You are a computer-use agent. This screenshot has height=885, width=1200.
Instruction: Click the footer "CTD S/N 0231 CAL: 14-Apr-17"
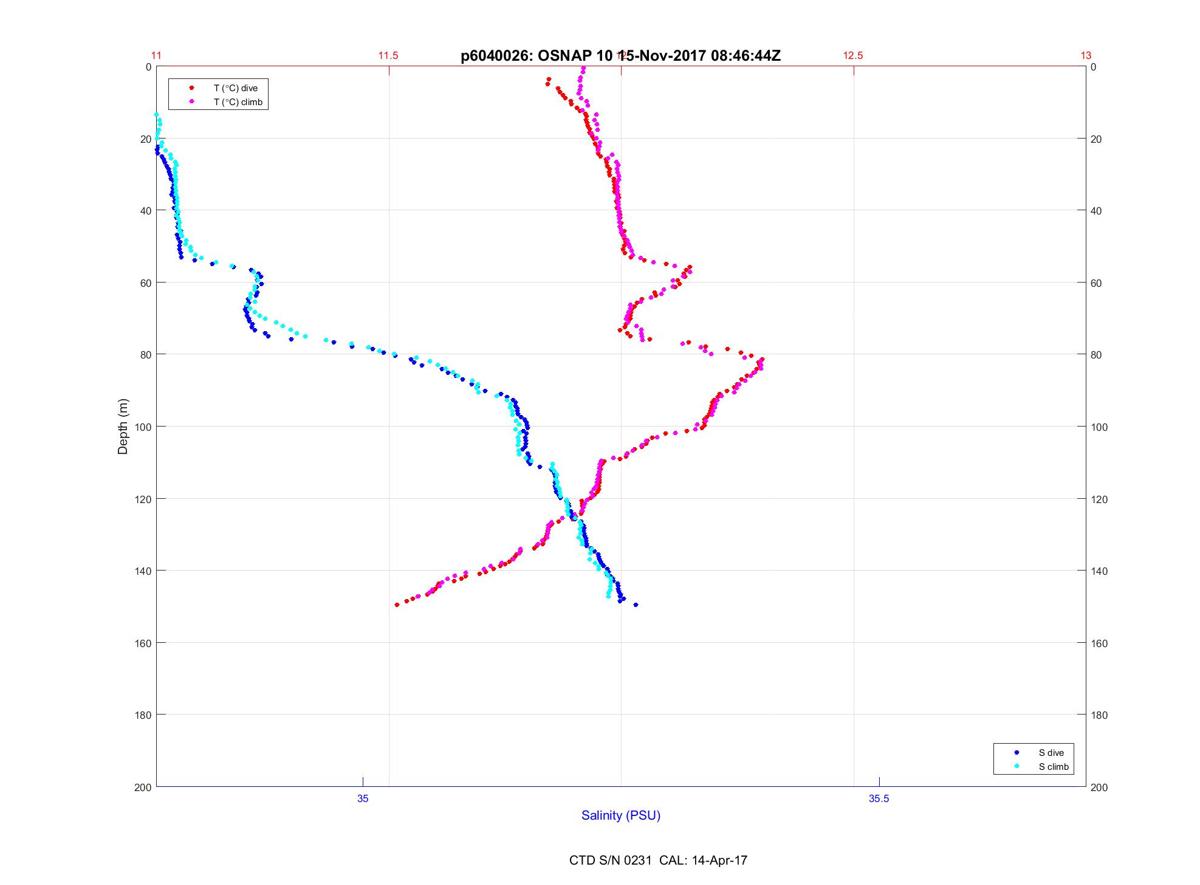point(657,859)
